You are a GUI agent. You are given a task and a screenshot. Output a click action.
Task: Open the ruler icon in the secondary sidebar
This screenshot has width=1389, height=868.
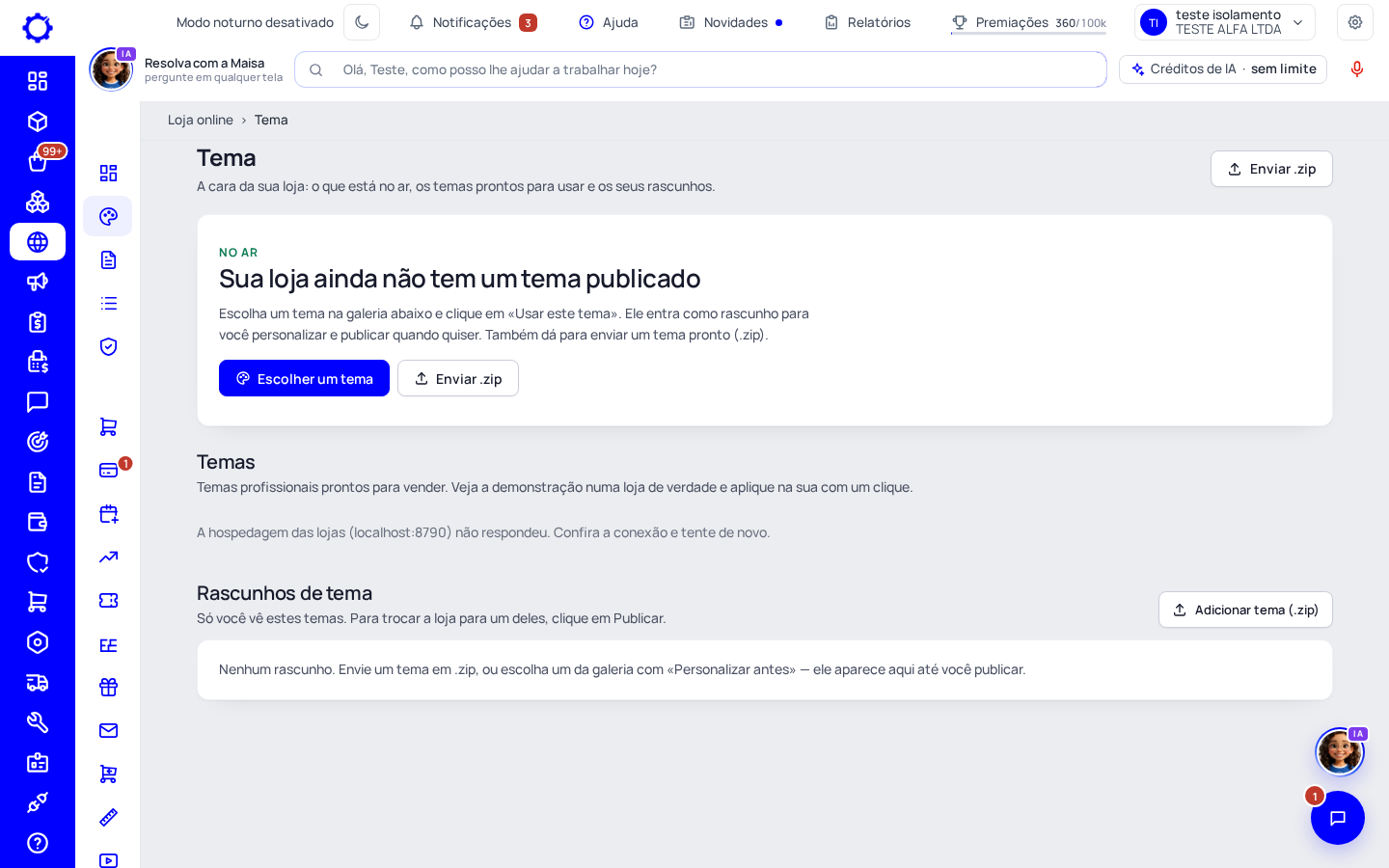[x=108, y=817]
